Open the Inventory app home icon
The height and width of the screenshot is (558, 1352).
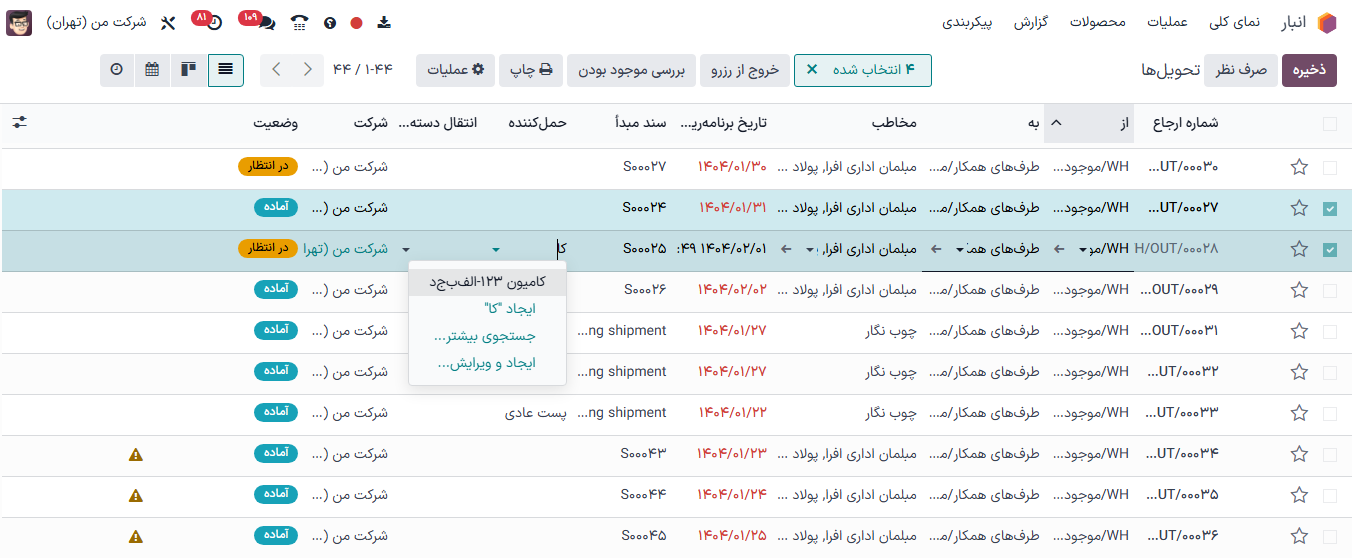click(x=1326, y=22)
